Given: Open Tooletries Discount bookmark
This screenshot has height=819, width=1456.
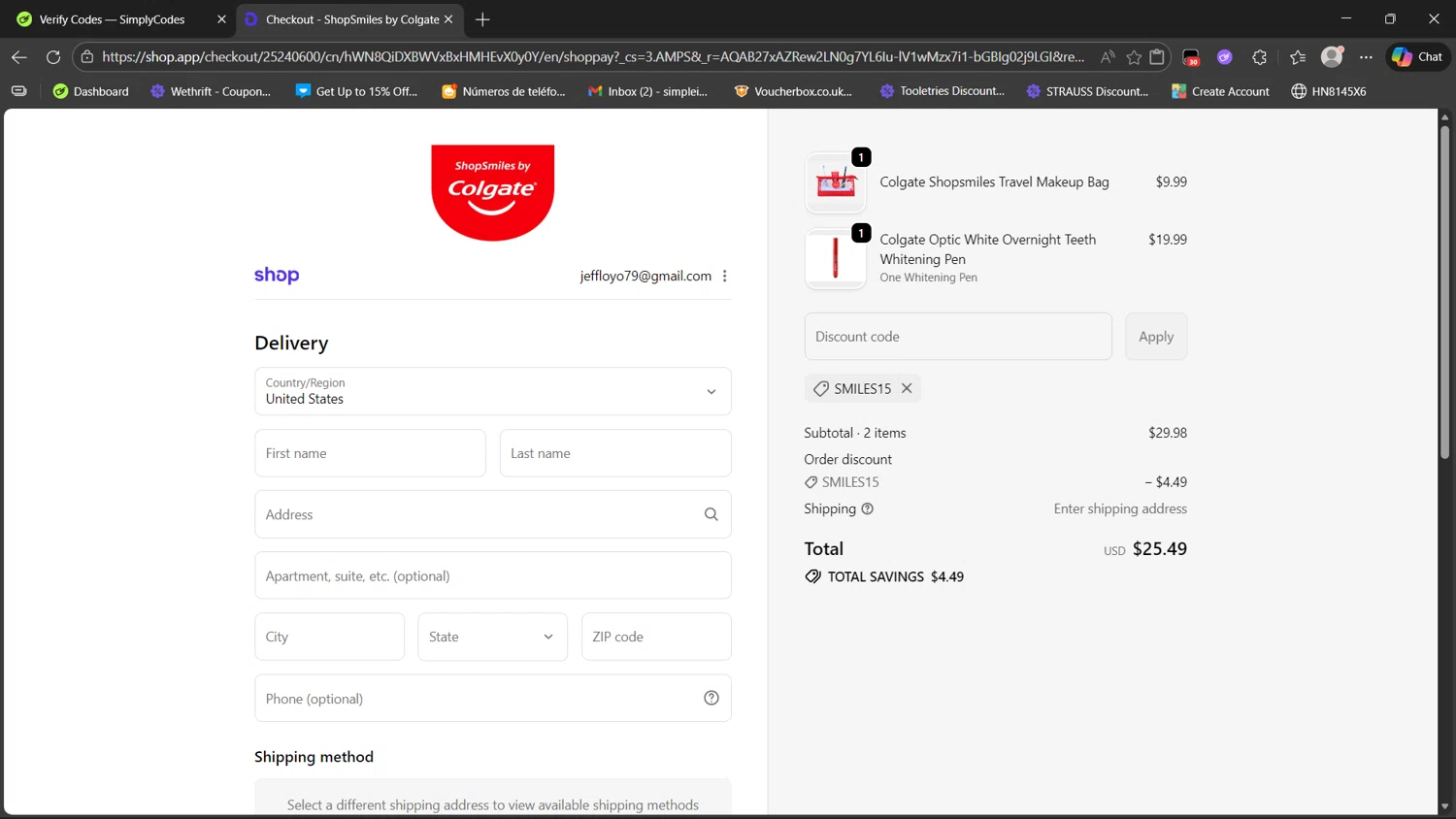Looking at the screenshot, I should click(x=942, y=91).
